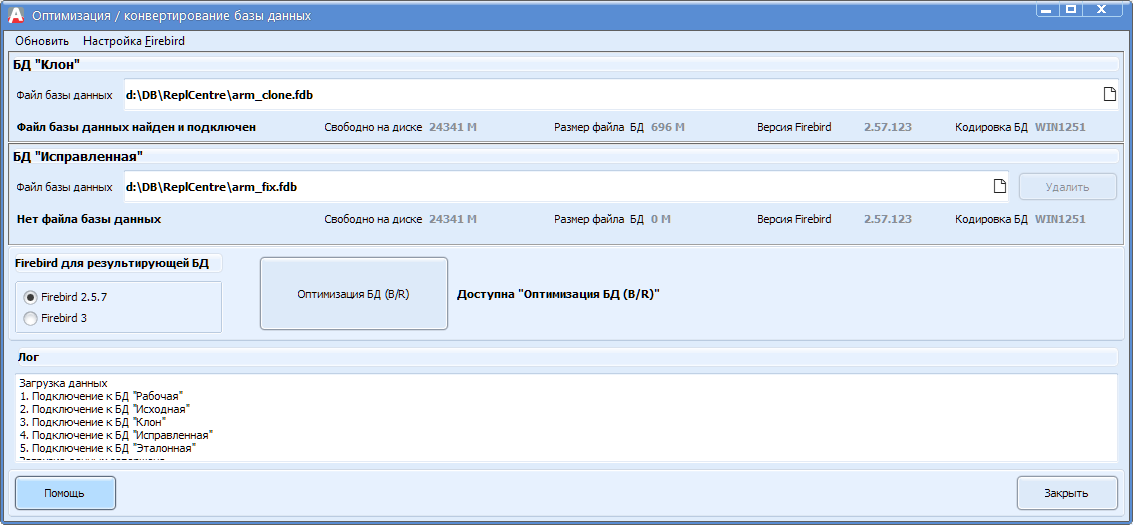
Task: Click the Помощь button
Action: [64, 493]
